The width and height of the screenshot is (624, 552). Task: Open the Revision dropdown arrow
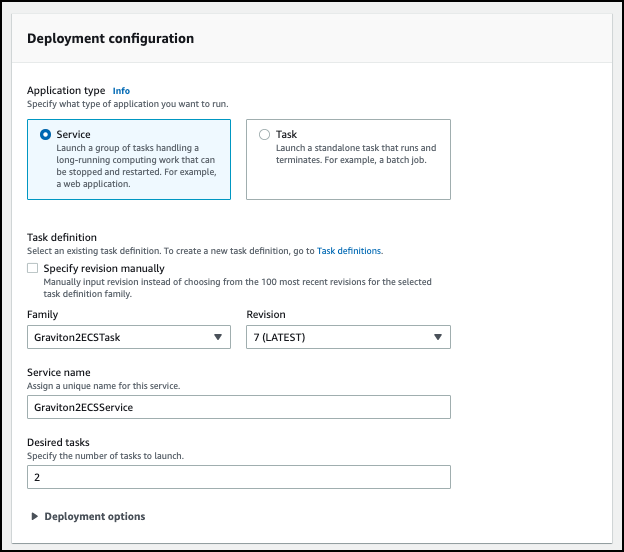pyautogui.click(x=438, y=337)
